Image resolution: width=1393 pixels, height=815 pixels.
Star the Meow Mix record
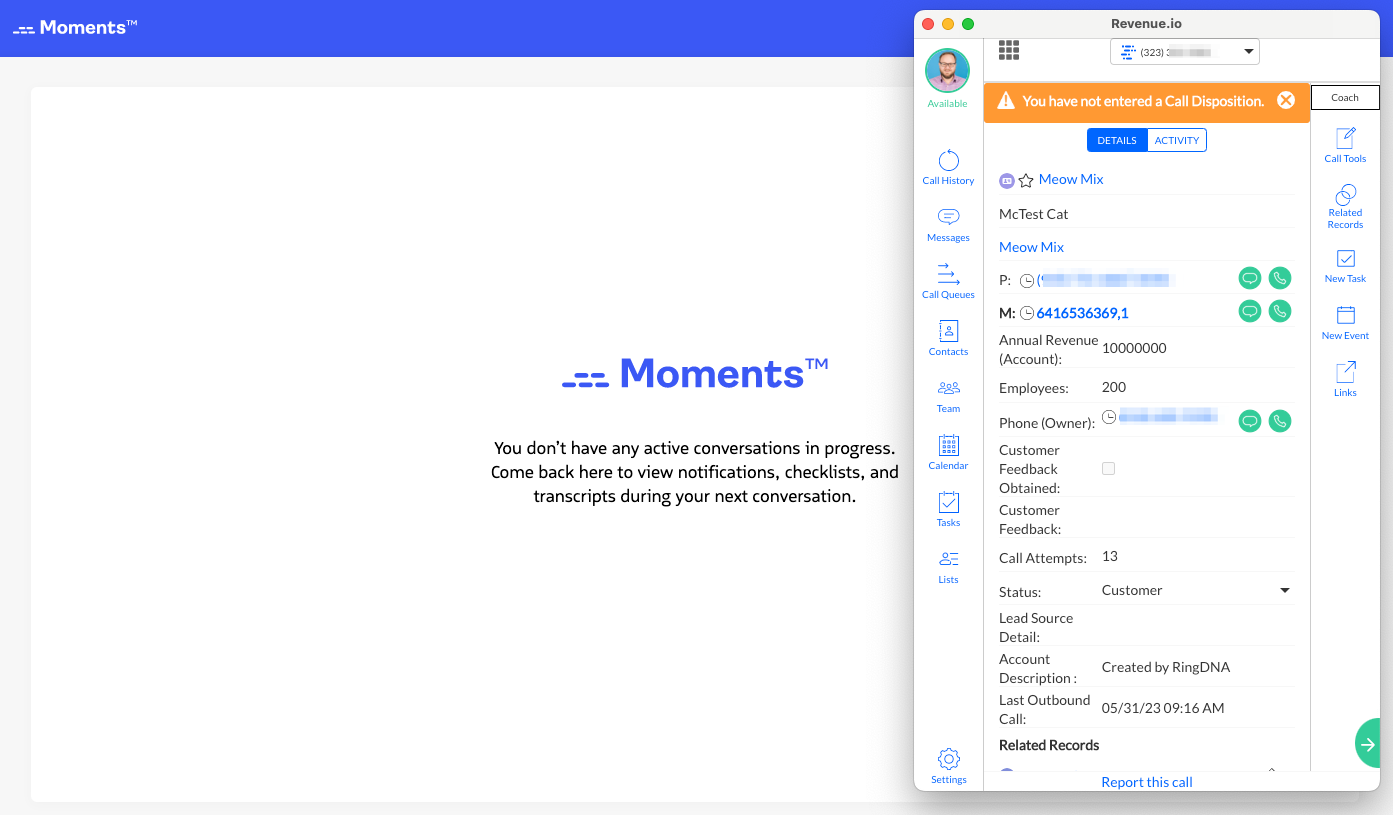(1026, 180)
